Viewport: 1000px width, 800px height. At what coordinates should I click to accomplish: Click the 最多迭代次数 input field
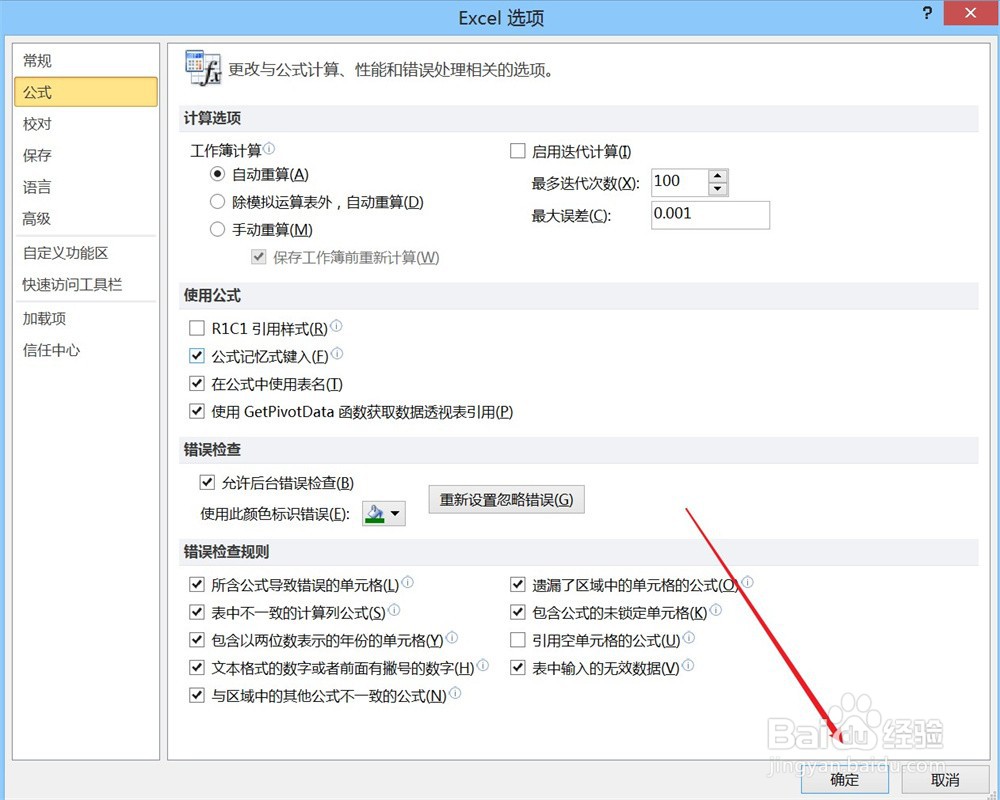[680, 182]
